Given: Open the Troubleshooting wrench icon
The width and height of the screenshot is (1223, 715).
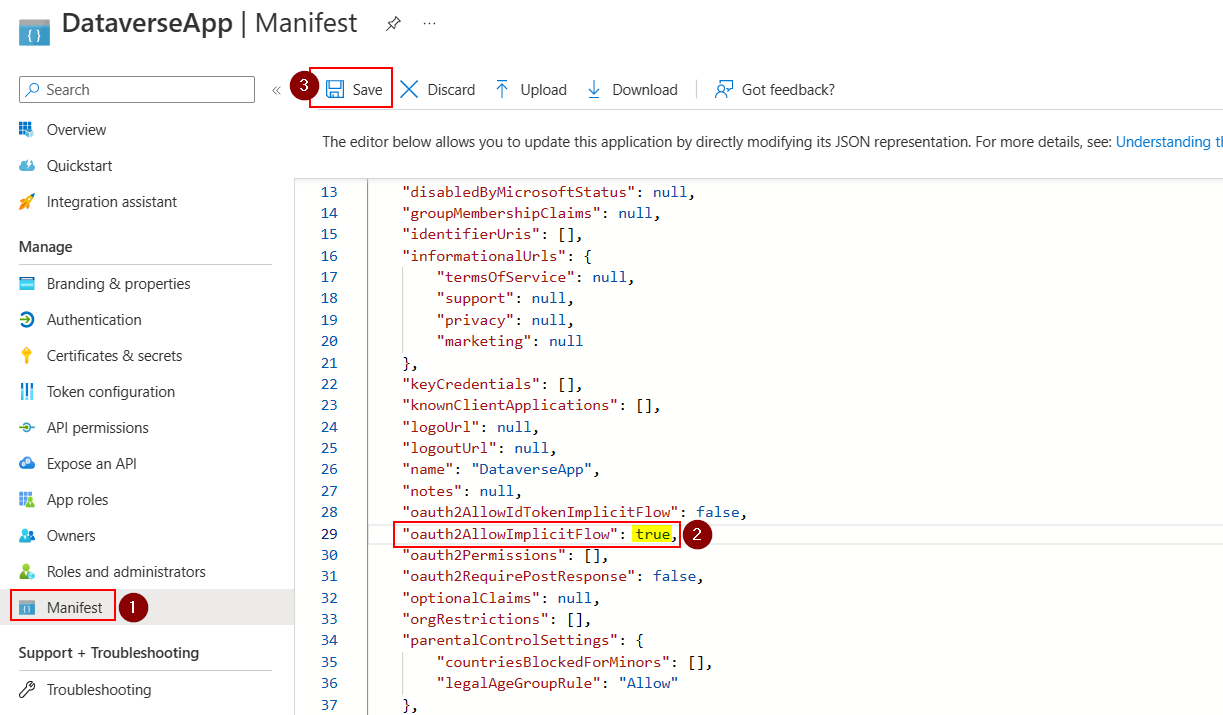Looking at the screenshot, I should 28,689.
